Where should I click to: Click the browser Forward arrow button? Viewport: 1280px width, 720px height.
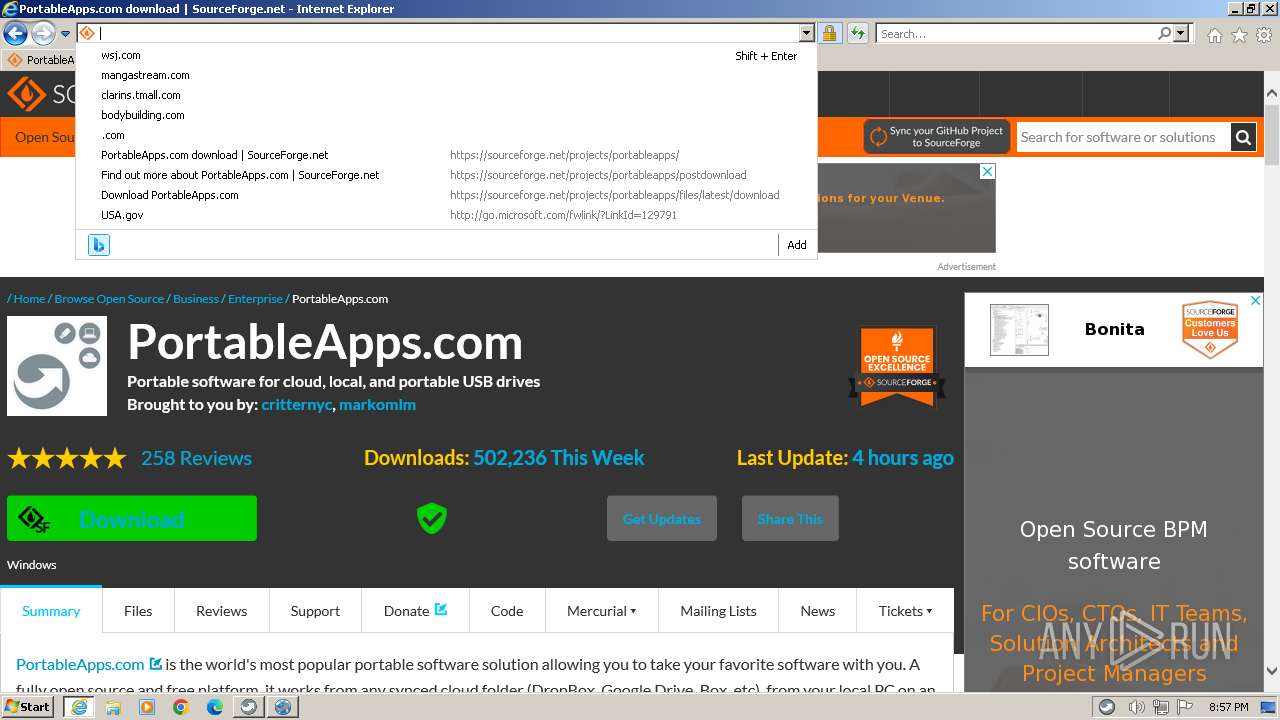[43, 34]
